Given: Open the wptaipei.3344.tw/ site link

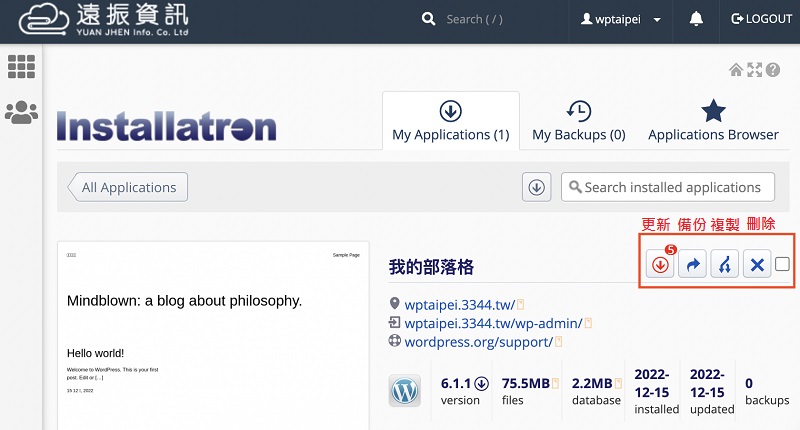Looking at the screenshot, I should [460, 305].
